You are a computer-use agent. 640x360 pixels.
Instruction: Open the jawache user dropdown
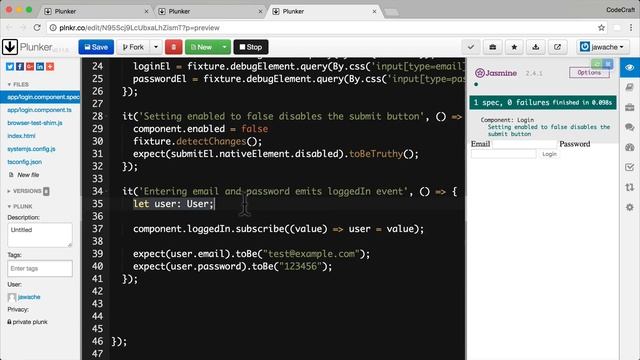[x=602, y=47]
